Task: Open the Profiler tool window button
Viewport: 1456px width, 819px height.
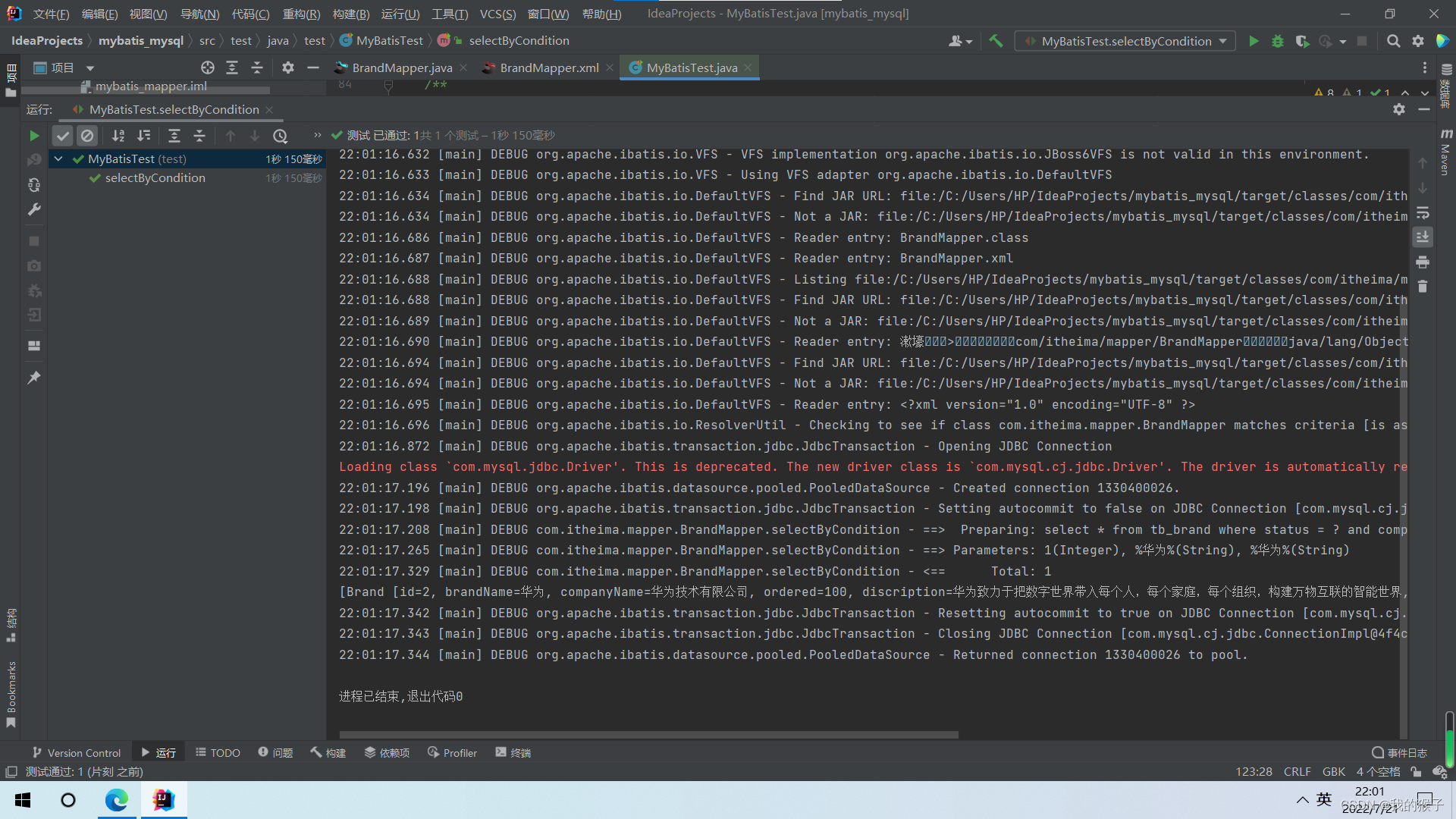Action: pos(452,752)
